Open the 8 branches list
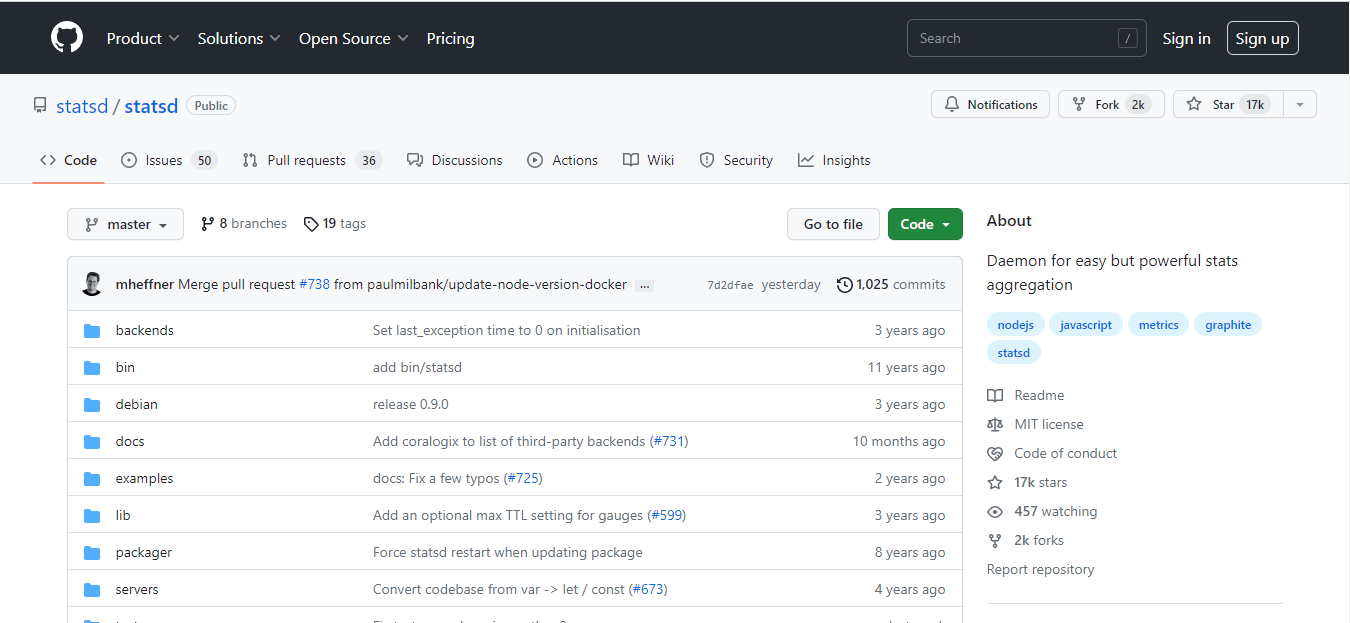 [244, 224]
